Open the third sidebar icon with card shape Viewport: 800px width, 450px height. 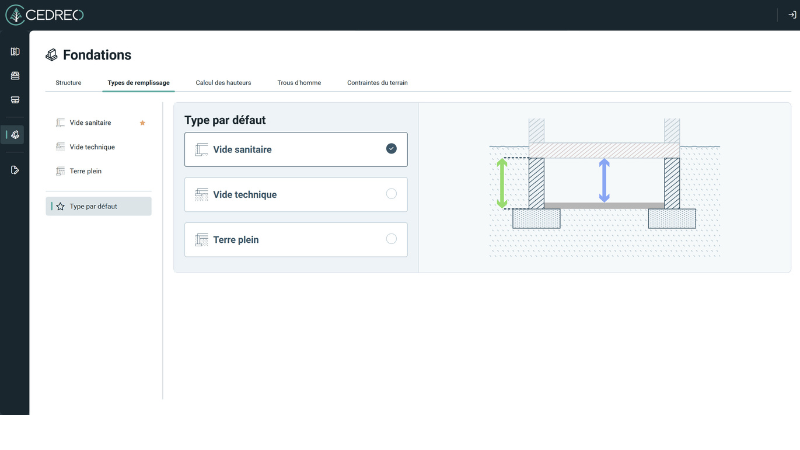click(x=15, y=99)
